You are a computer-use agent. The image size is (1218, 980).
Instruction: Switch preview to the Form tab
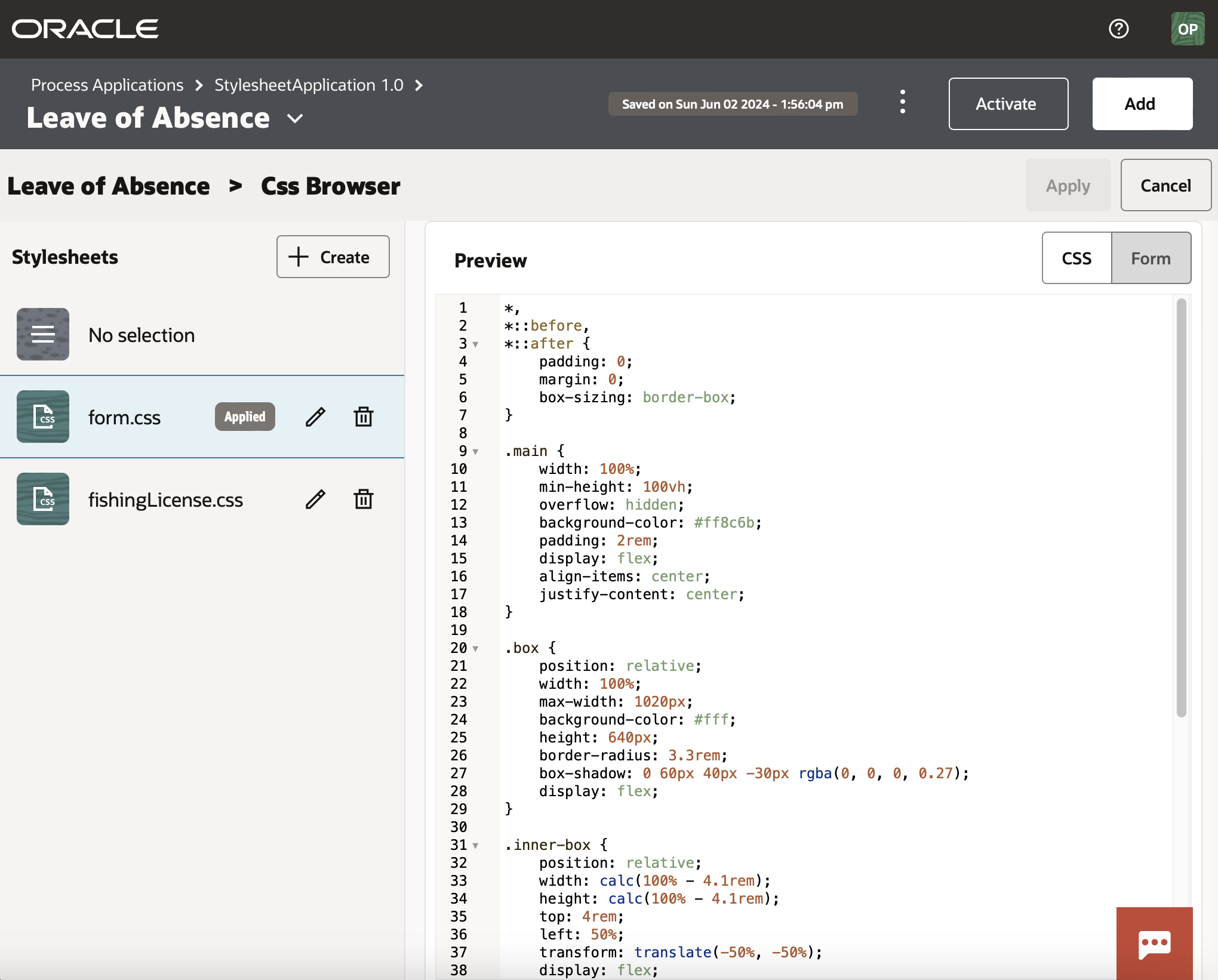coord(1150,258)
